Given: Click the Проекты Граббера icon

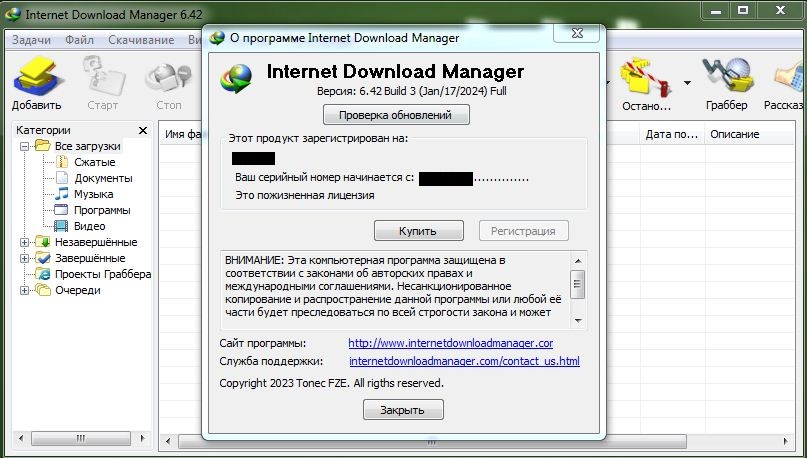Looking at the screenshot, I should click(x=43, y=274).
